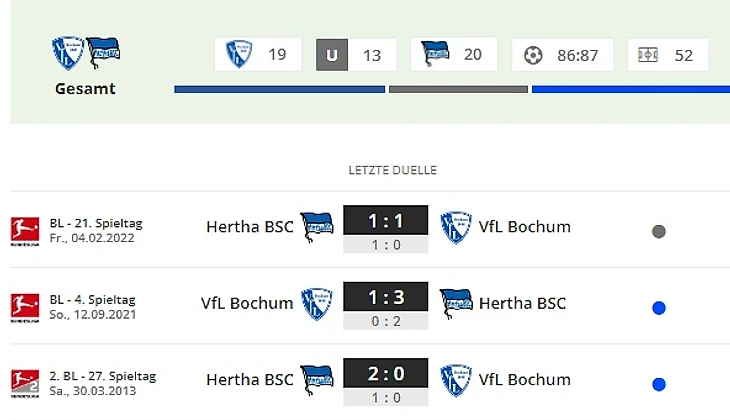Open the 2:0 match result from 2013
730x420 pixels.
[385, 373]
